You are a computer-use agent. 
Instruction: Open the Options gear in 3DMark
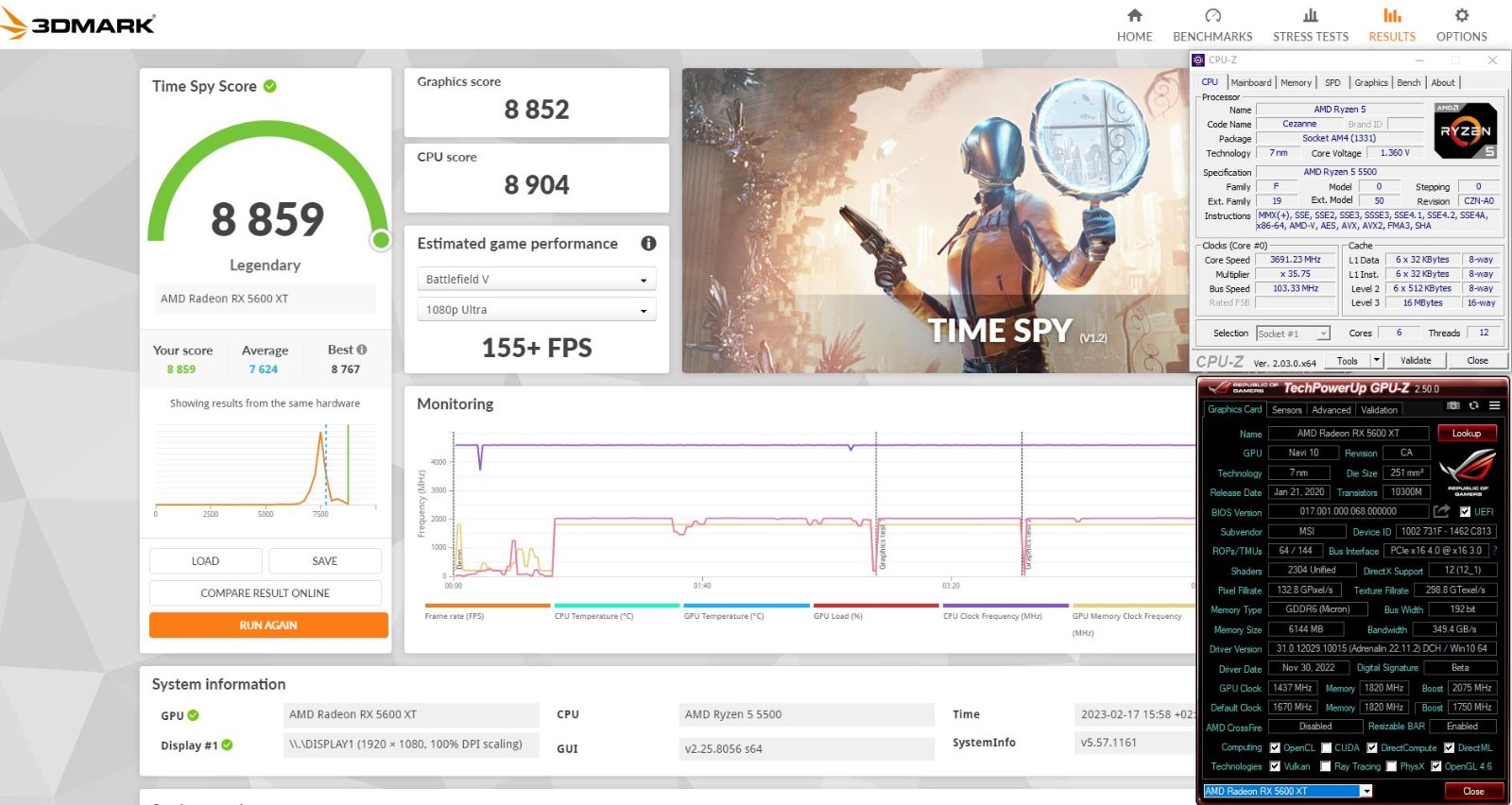[x=1461, y=26]
